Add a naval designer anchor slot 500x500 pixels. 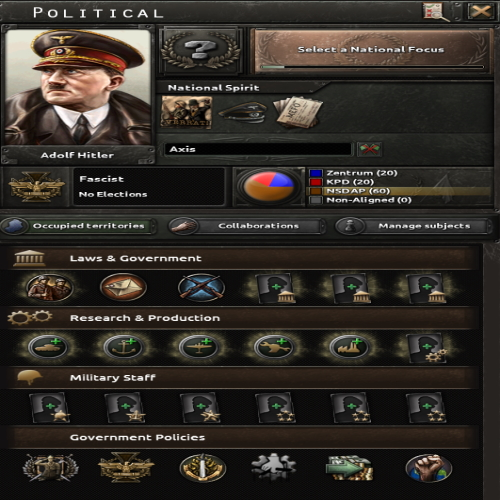[124, 347]
